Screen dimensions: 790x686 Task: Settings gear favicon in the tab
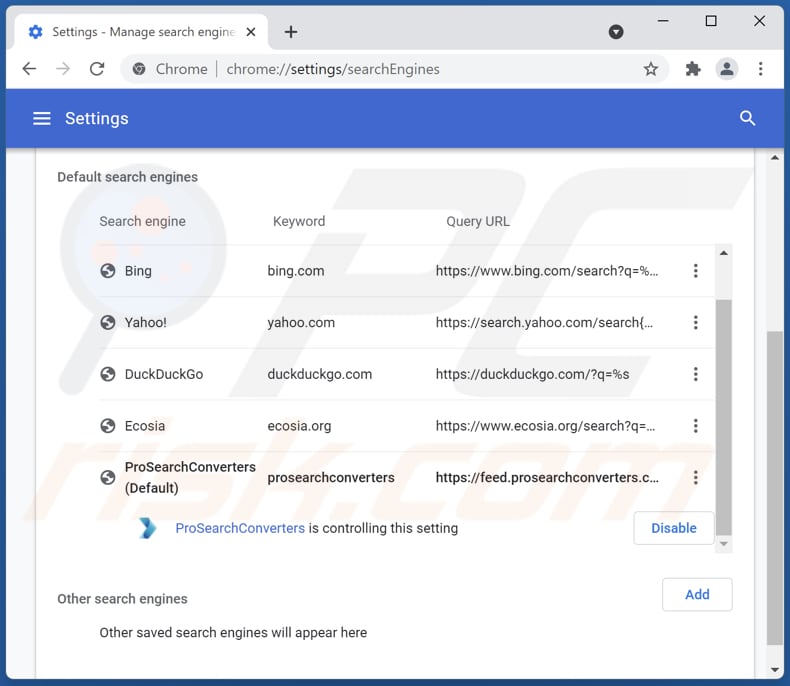35,32
